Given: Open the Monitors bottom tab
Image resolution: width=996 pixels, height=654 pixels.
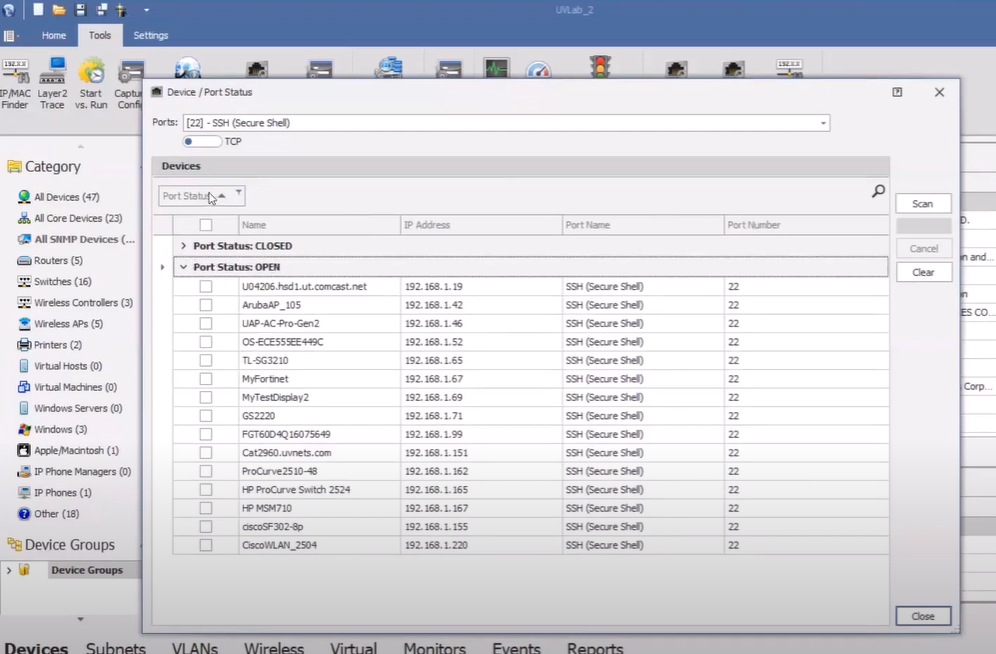Looking at the screenshot, I should point(434,648).
